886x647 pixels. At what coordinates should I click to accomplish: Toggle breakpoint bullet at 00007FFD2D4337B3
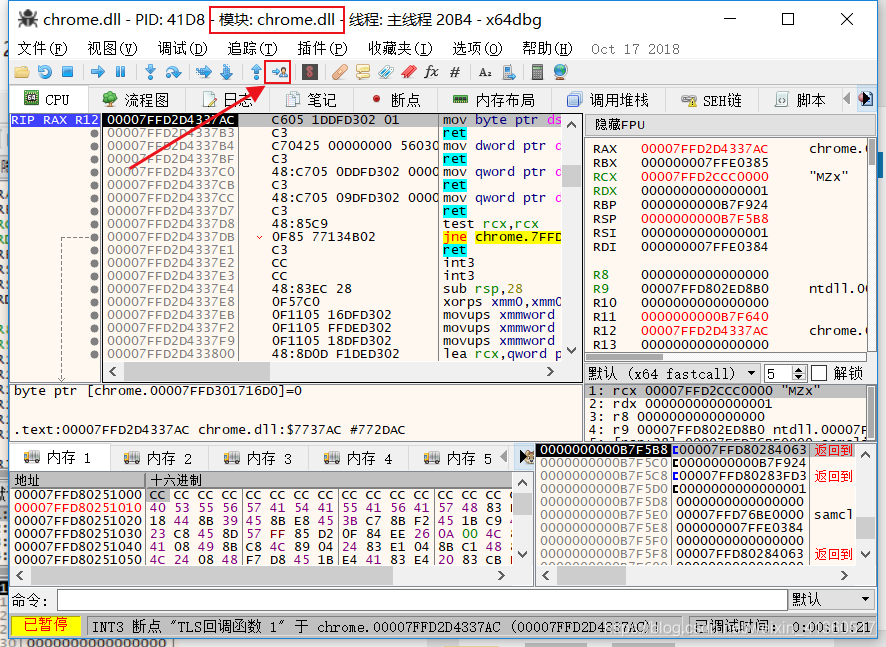(x=94, y=133)
